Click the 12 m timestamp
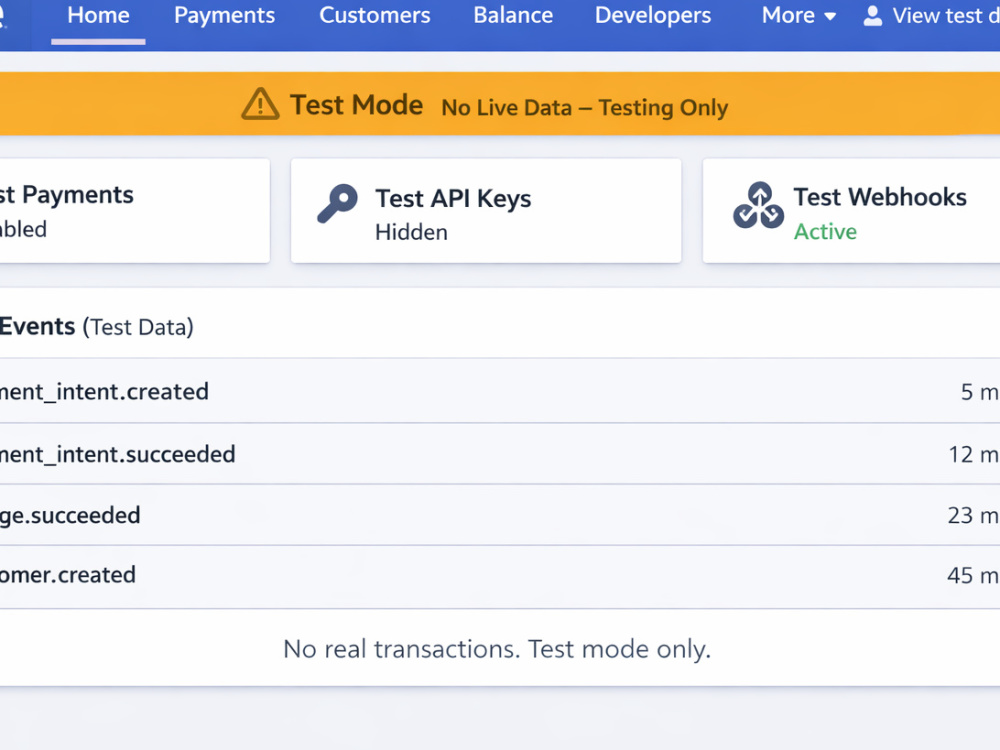1000x750 pixels. click(x=973, y=454)
